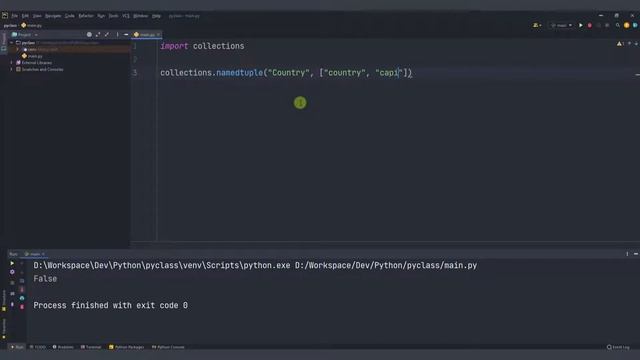Close the main tab in Run panel
This screenshot has width=640, height=360.
coord(43,254)
